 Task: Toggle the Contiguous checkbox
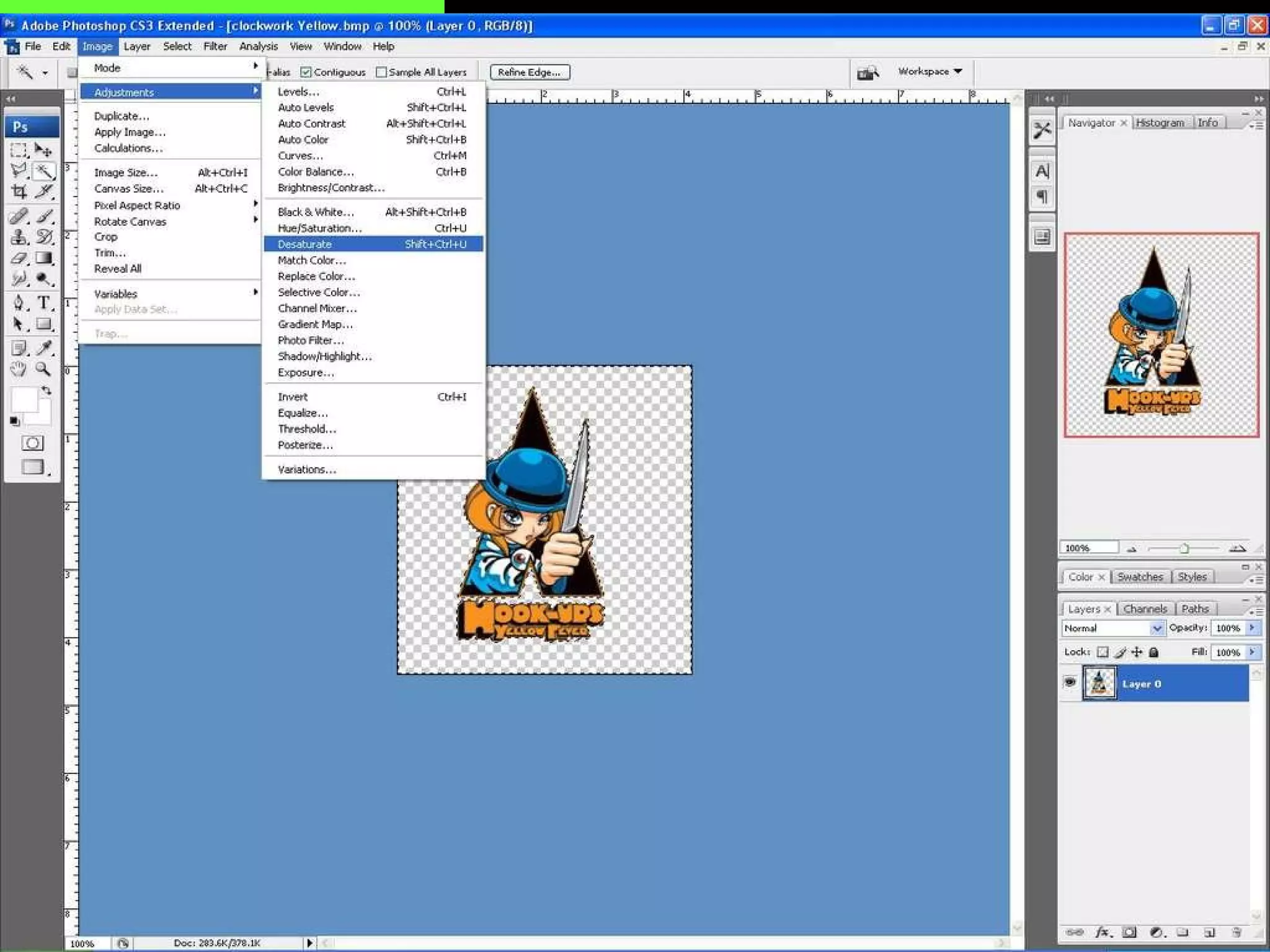coord(306,73)
